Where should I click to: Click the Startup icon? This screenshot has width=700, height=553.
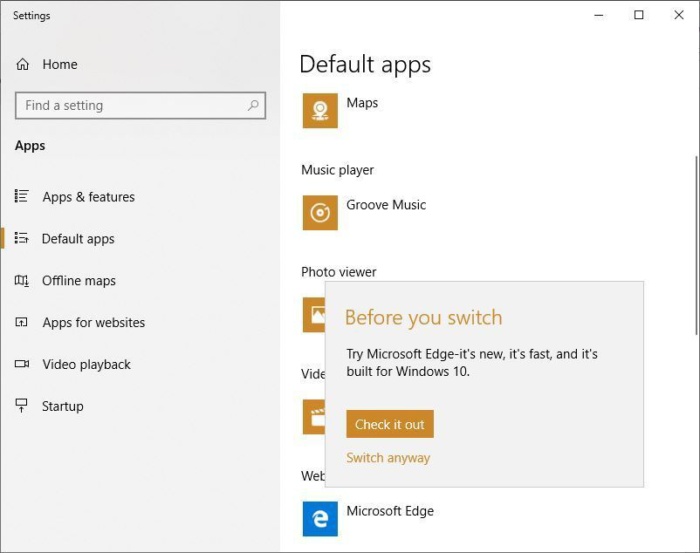pyautogui.click(x=21, y=405)
